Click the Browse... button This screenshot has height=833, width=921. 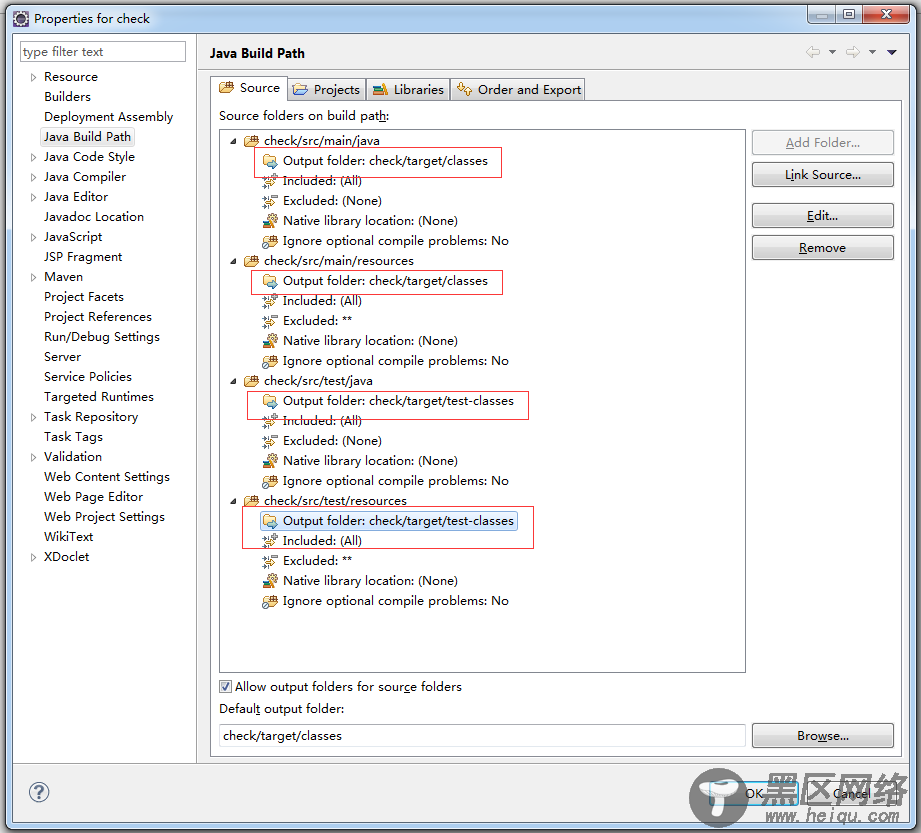pos(822,735)
